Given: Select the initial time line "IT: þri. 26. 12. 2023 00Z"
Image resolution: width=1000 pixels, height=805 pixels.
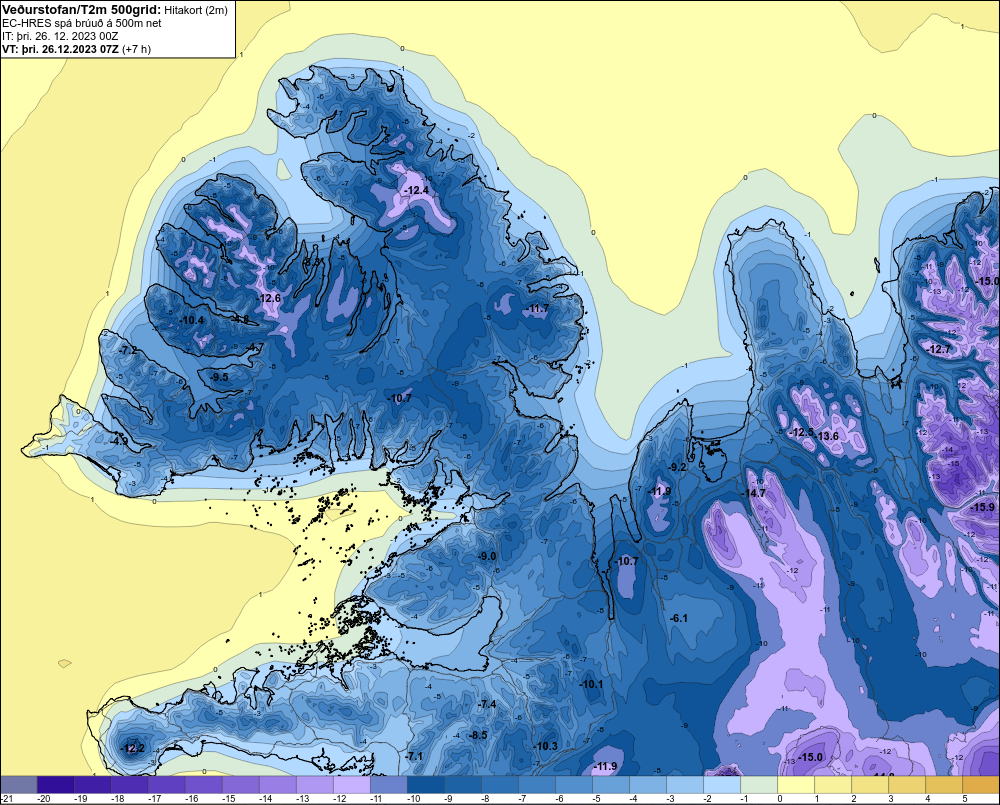Looking at the screenshot, I should (x=60, y=36).
